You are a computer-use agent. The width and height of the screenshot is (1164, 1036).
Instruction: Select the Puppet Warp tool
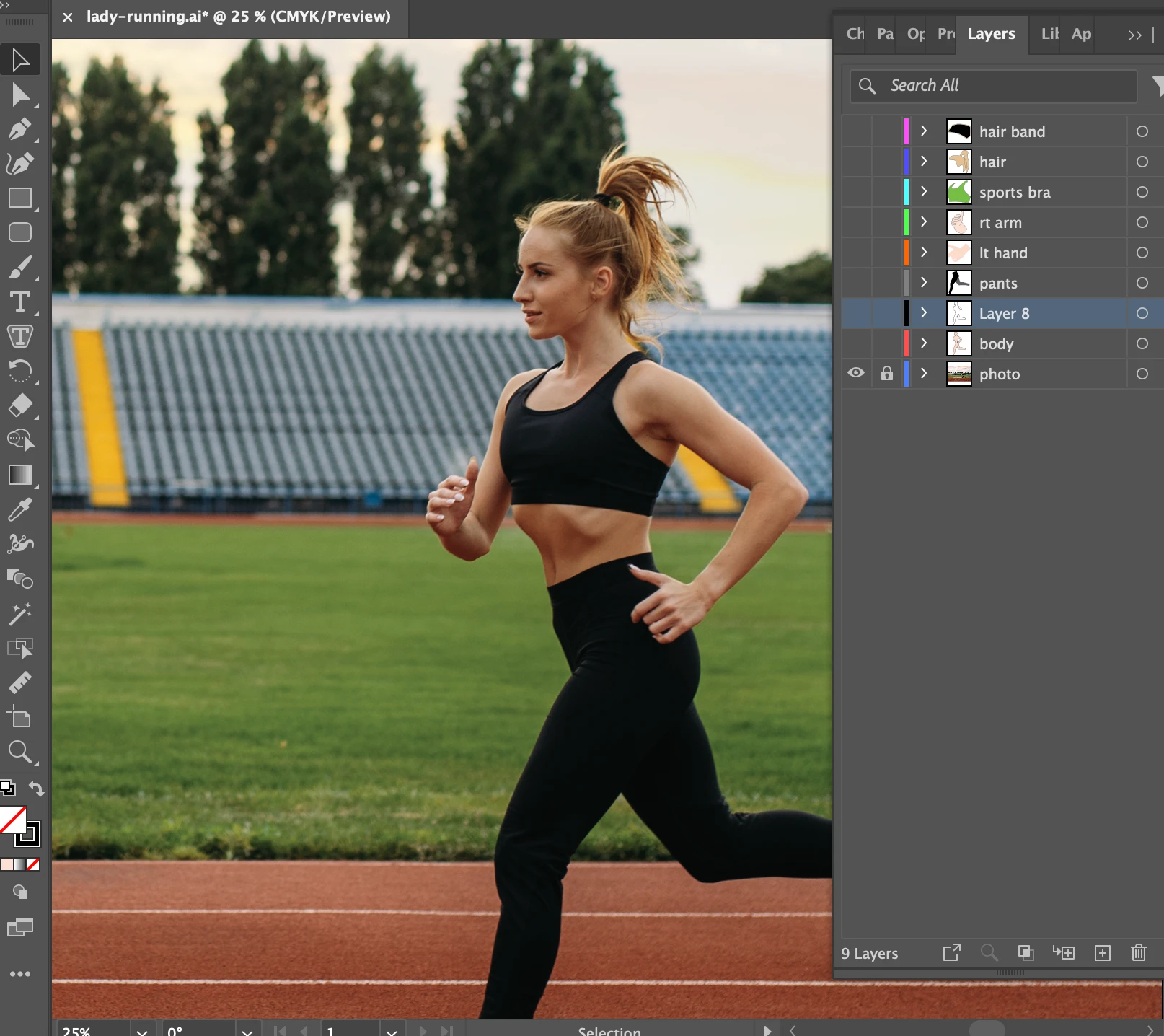(20, 544)
